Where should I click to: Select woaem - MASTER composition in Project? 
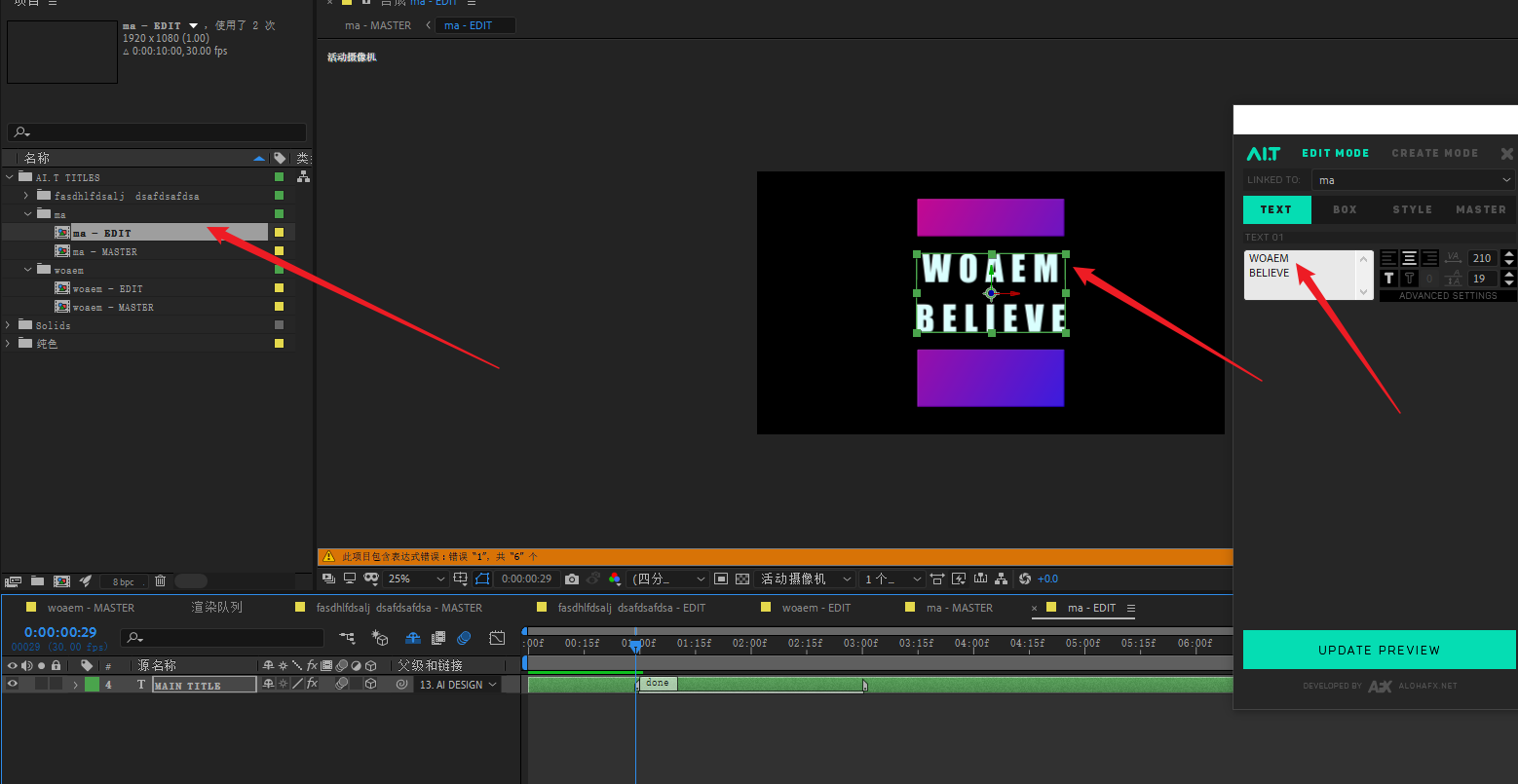click(x=112, y=307)
